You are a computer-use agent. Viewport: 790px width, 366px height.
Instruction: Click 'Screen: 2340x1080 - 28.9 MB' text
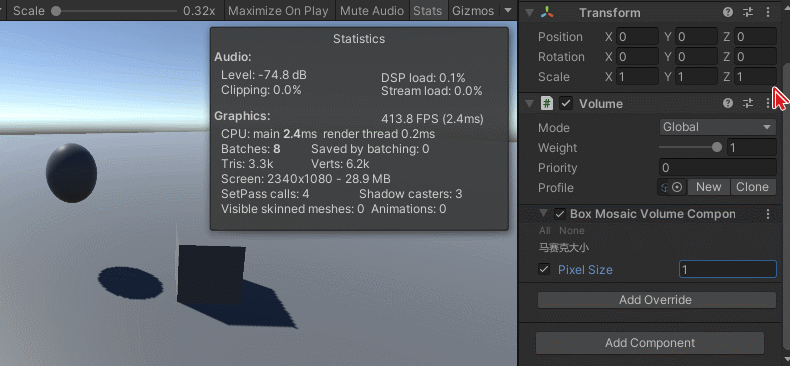pos(306,179)
